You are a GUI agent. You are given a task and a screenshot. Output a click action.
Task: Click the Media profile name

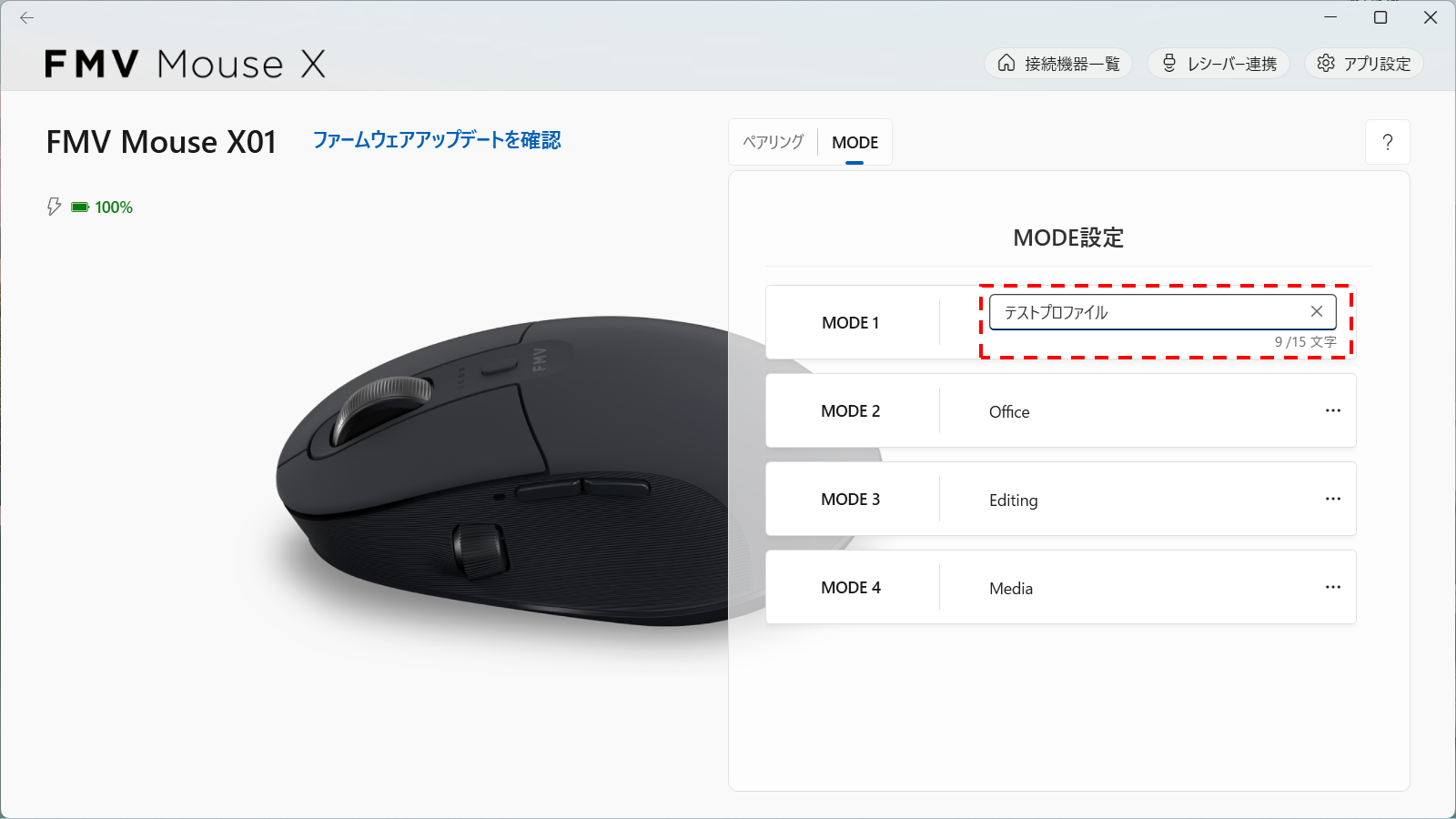[1011, 589]
